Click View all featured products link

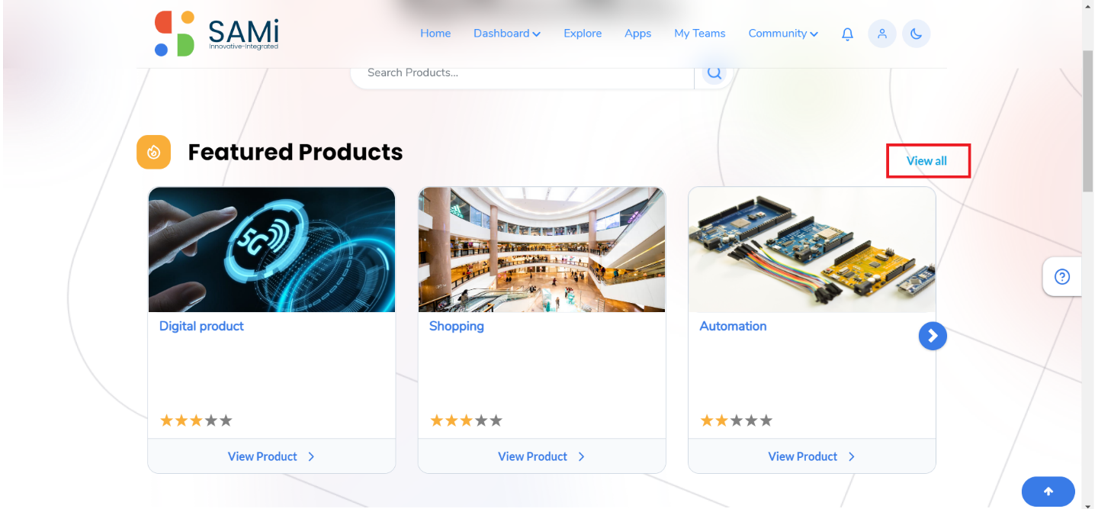point(927,161)
